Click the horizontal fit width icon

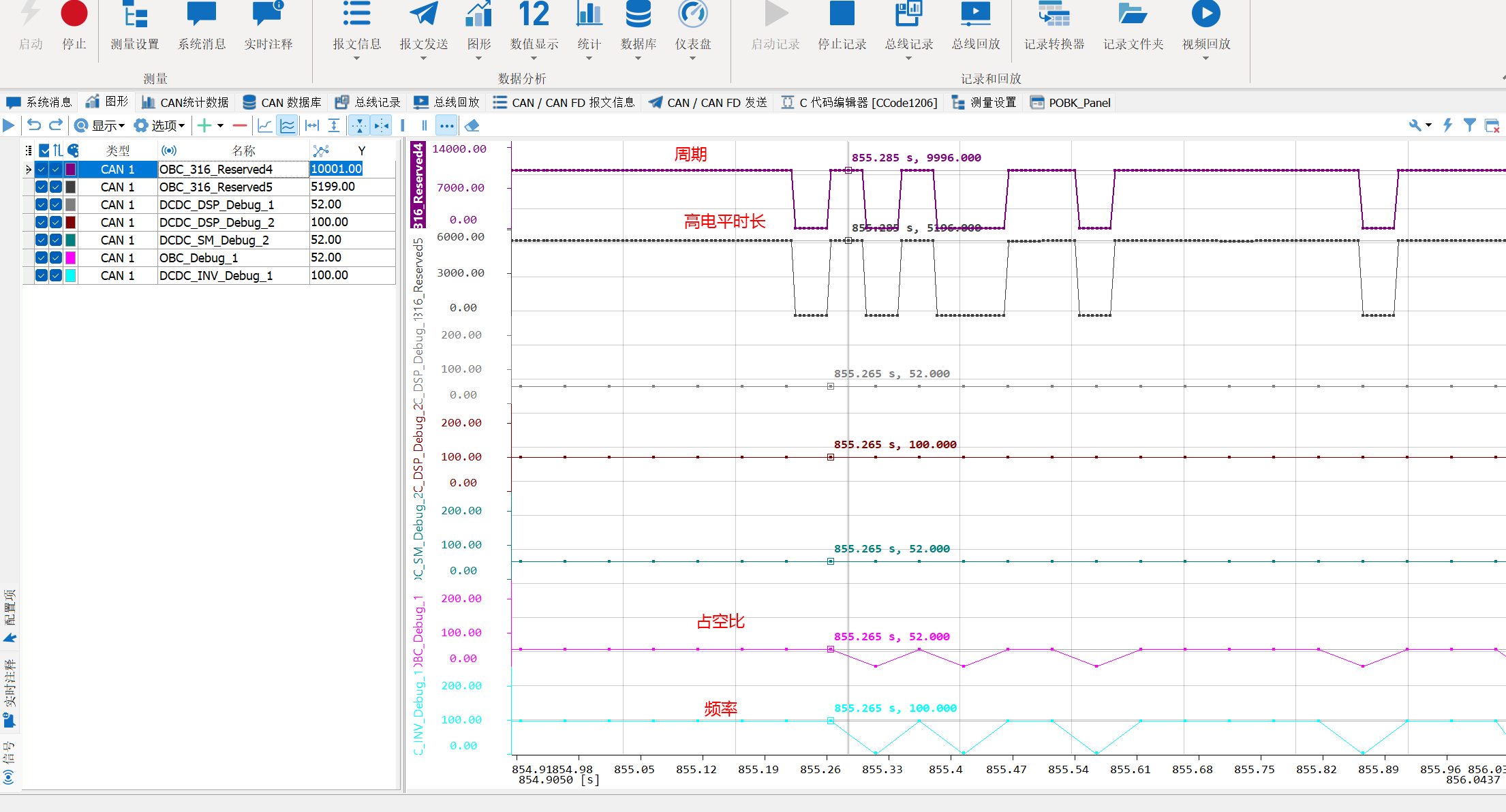(312, 125)
